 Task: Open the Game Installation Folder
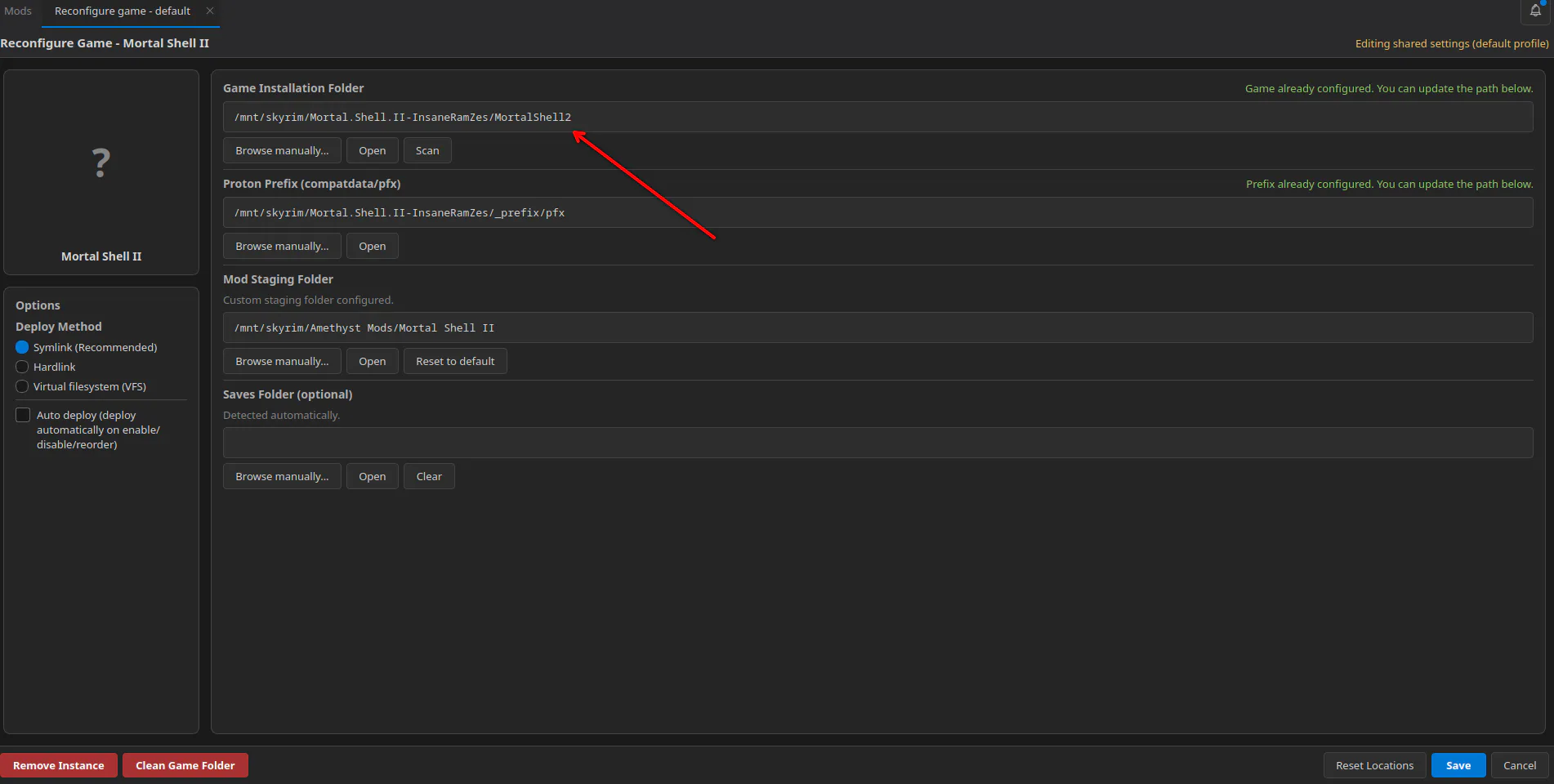(373, 150)
